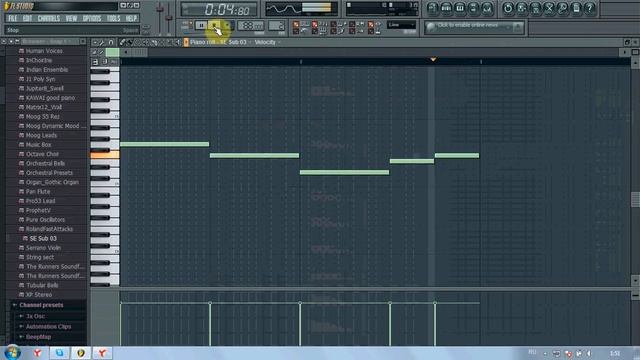The image size is (640, 360).
Task: Click the first long note in piano roll
Action: click(164, 144)
